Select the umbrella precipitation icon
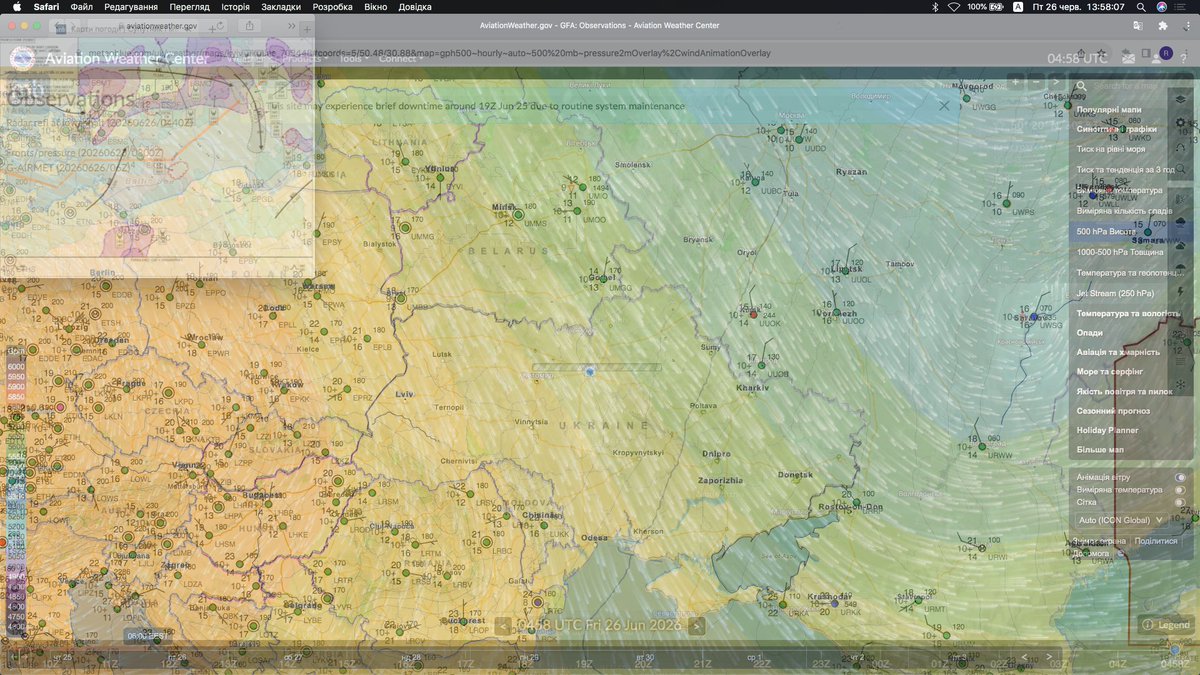1200x675 pixels. (1181, 267)
